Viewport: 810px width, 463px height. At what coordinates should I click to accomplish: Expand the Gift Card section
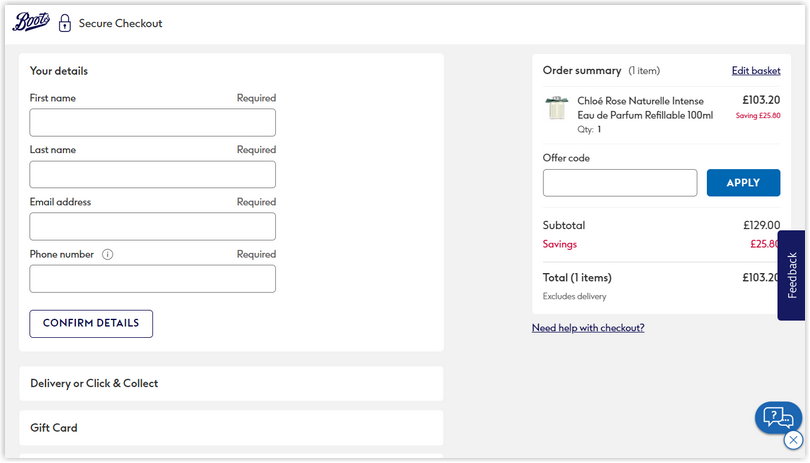231,428
